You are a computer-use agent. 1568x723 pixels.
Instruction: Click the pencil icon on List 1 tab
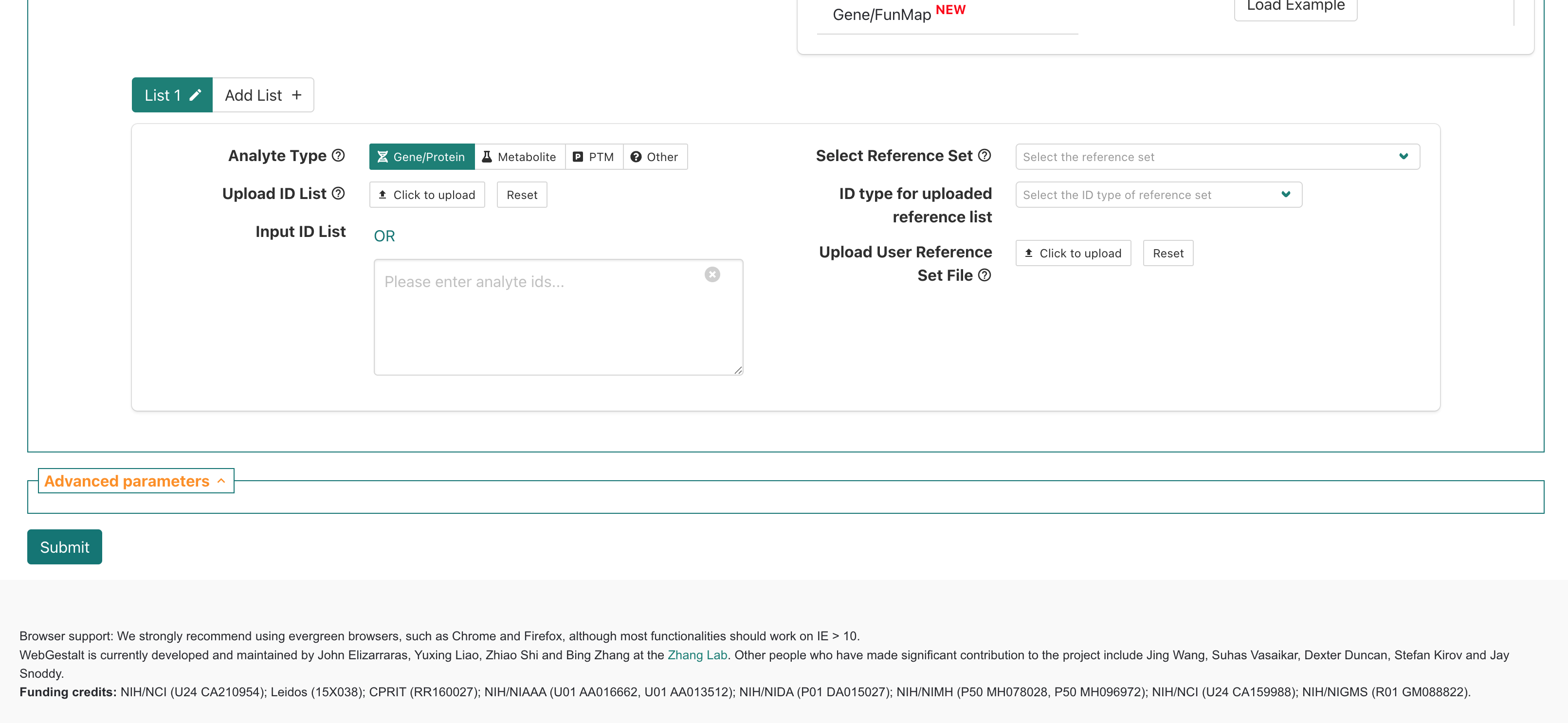[195, 95]
